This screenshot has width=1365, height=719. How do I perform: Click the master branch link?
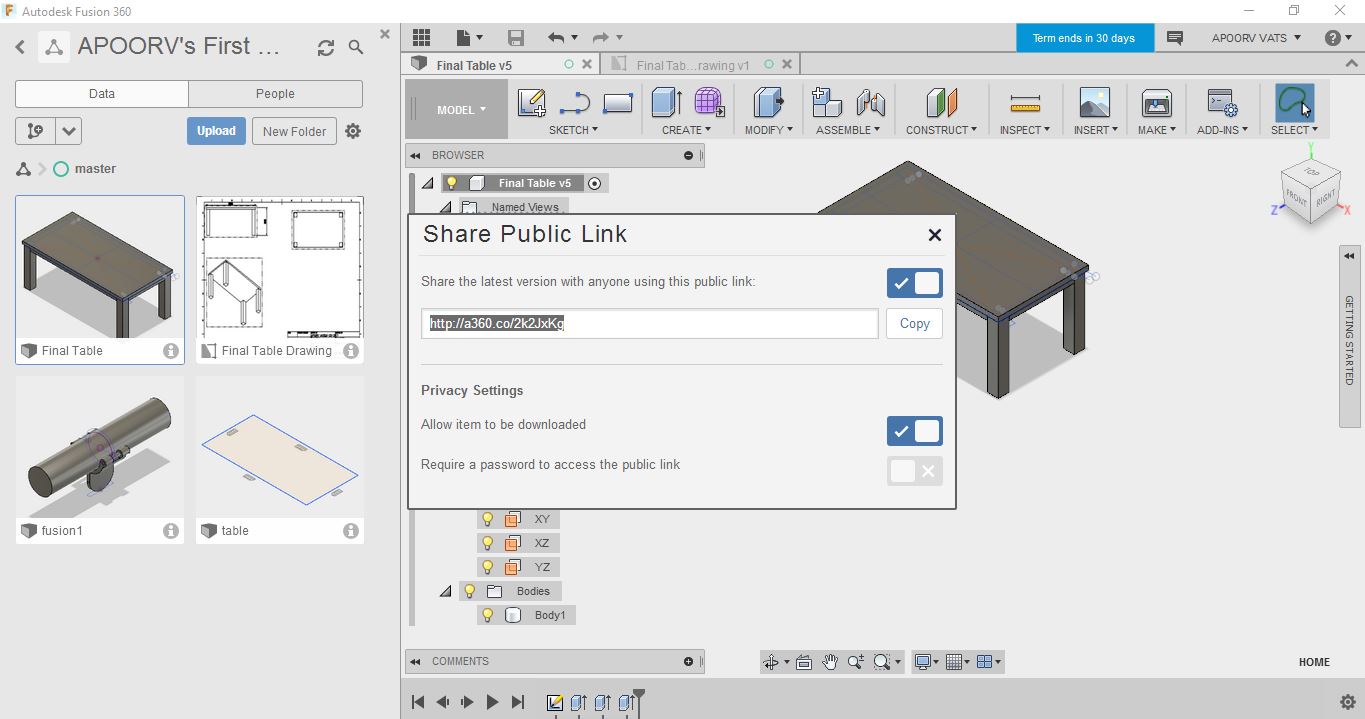click(x=95, y=169)
